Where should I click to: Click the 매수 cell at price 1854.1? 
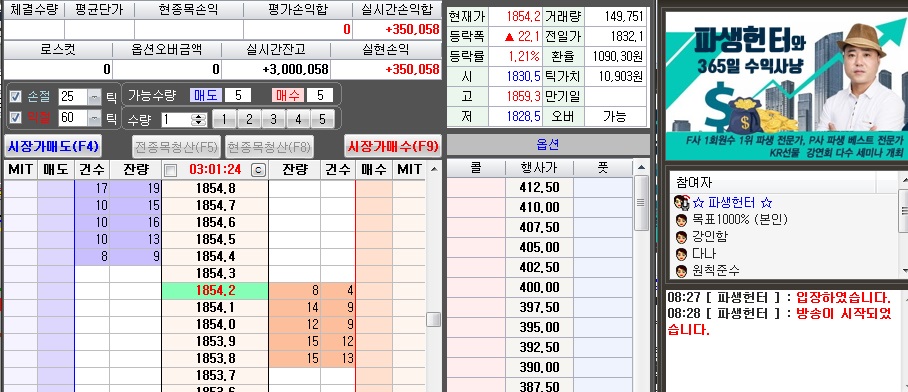pos(374,307)
